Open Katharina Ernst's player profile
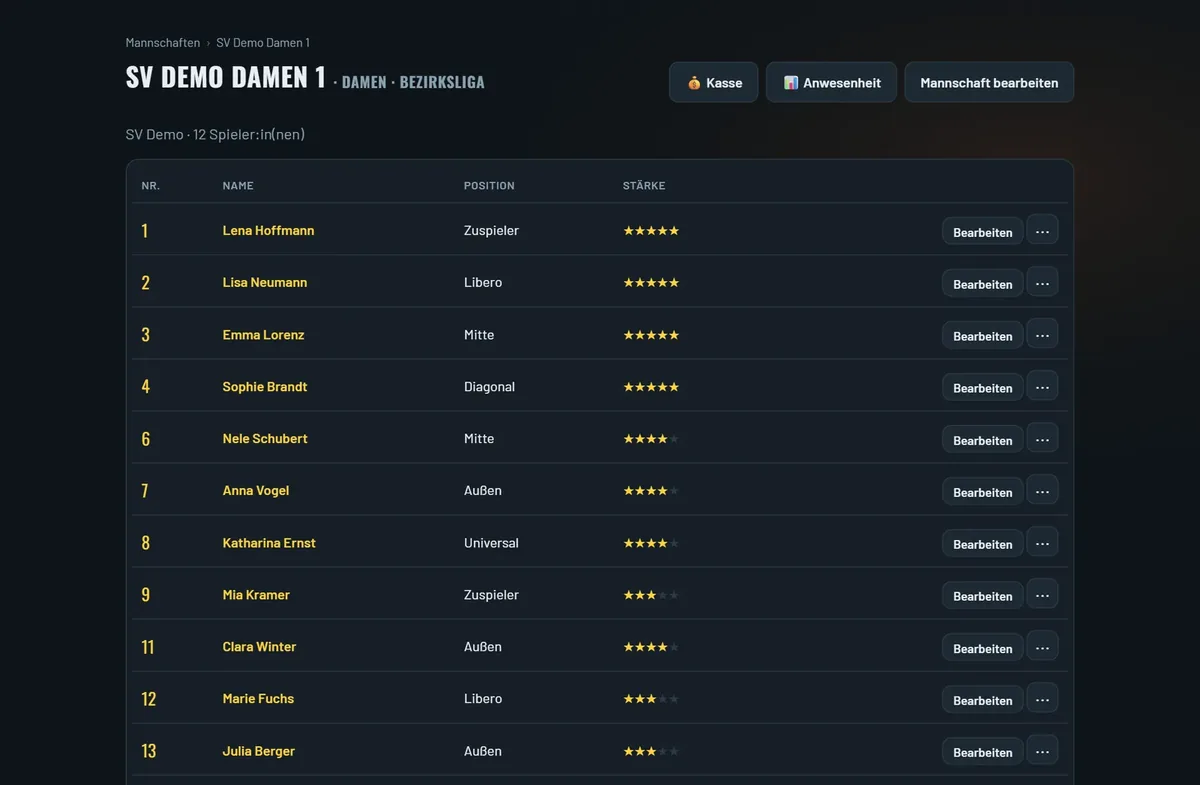This screenshot has width=1200, height=785. click(x=269, y=542)
